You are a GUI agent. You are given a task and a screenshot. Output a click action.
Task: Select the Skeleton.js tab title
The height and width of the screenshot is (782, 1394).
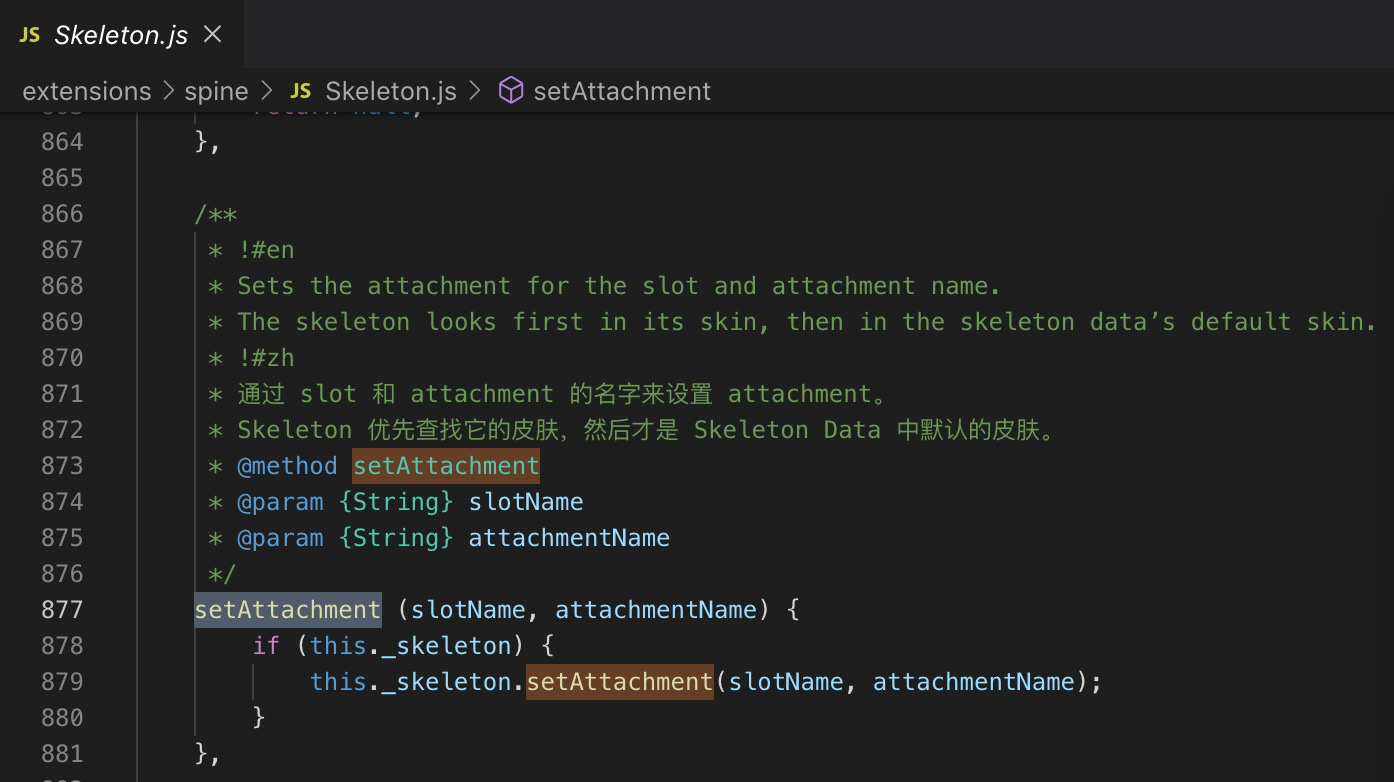pos(121,35)
